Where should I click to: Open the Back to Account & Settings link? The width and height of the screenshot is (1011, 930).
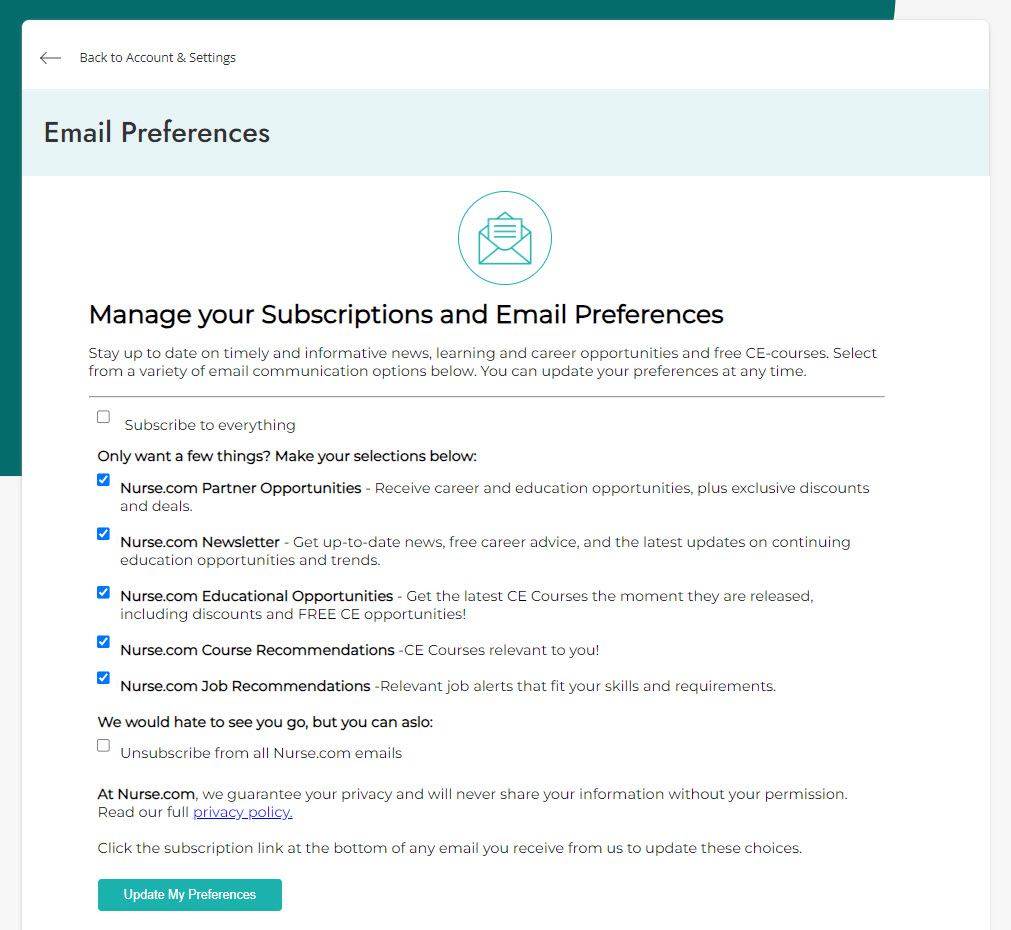pos(157,58)
